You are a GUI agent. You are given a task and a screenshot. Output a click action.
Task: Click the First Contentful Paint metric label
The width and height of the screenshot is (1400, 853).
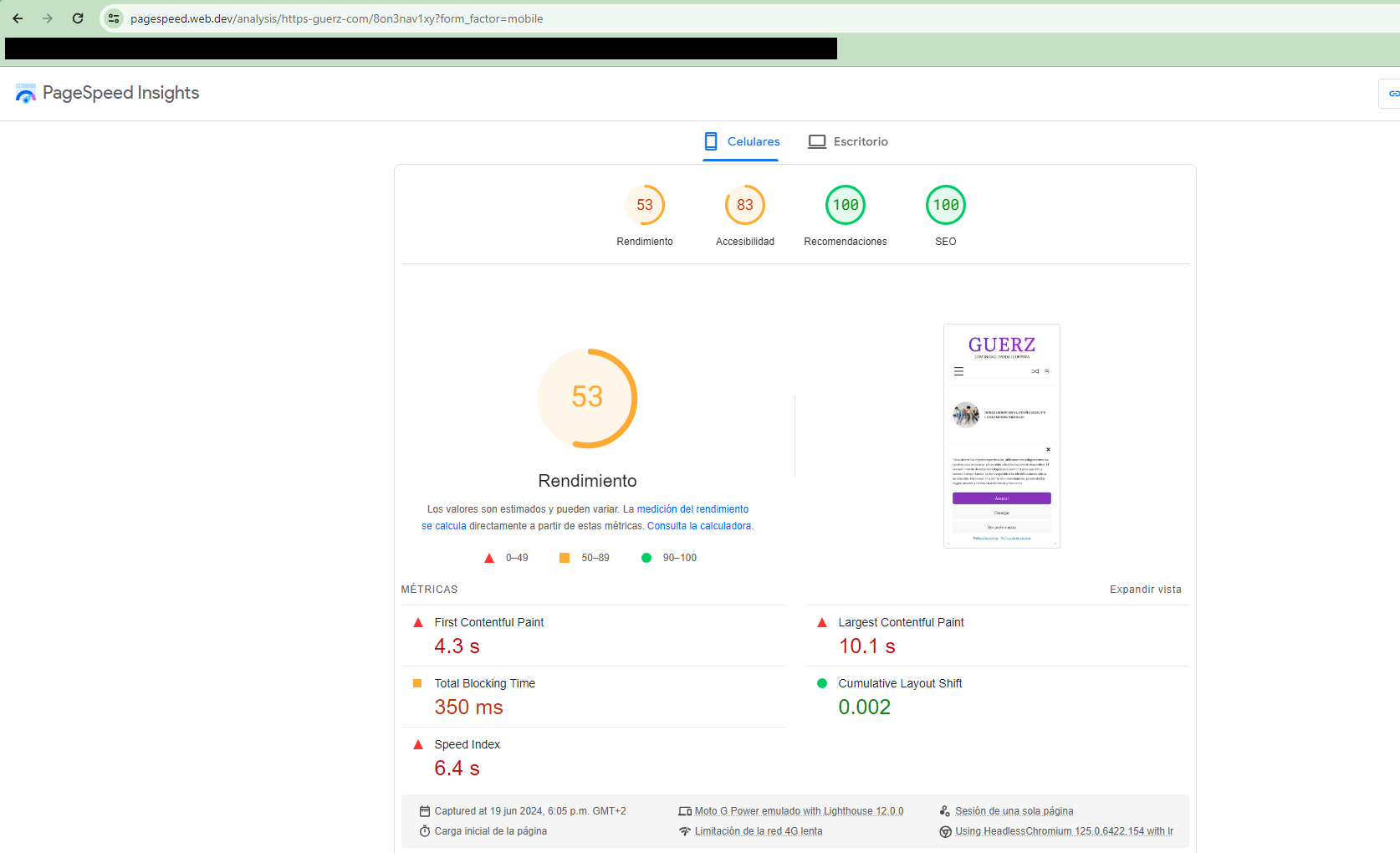tap(489, 622)
